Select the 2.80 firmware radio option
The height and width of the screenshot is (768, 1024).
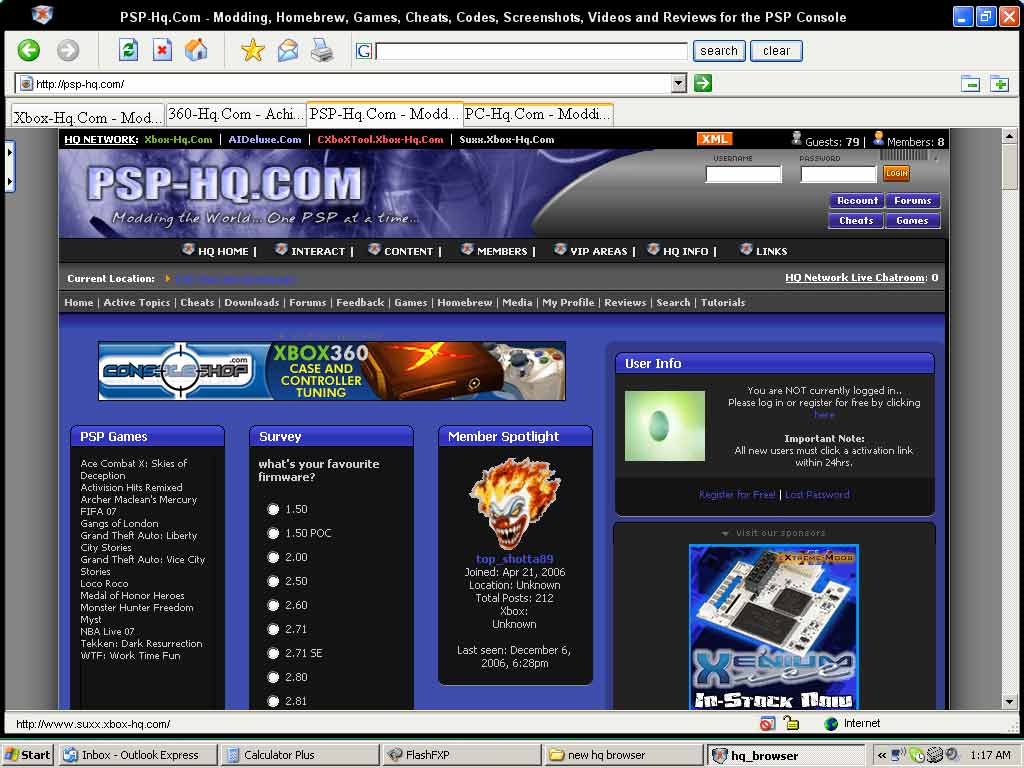(x=273, y=677)
